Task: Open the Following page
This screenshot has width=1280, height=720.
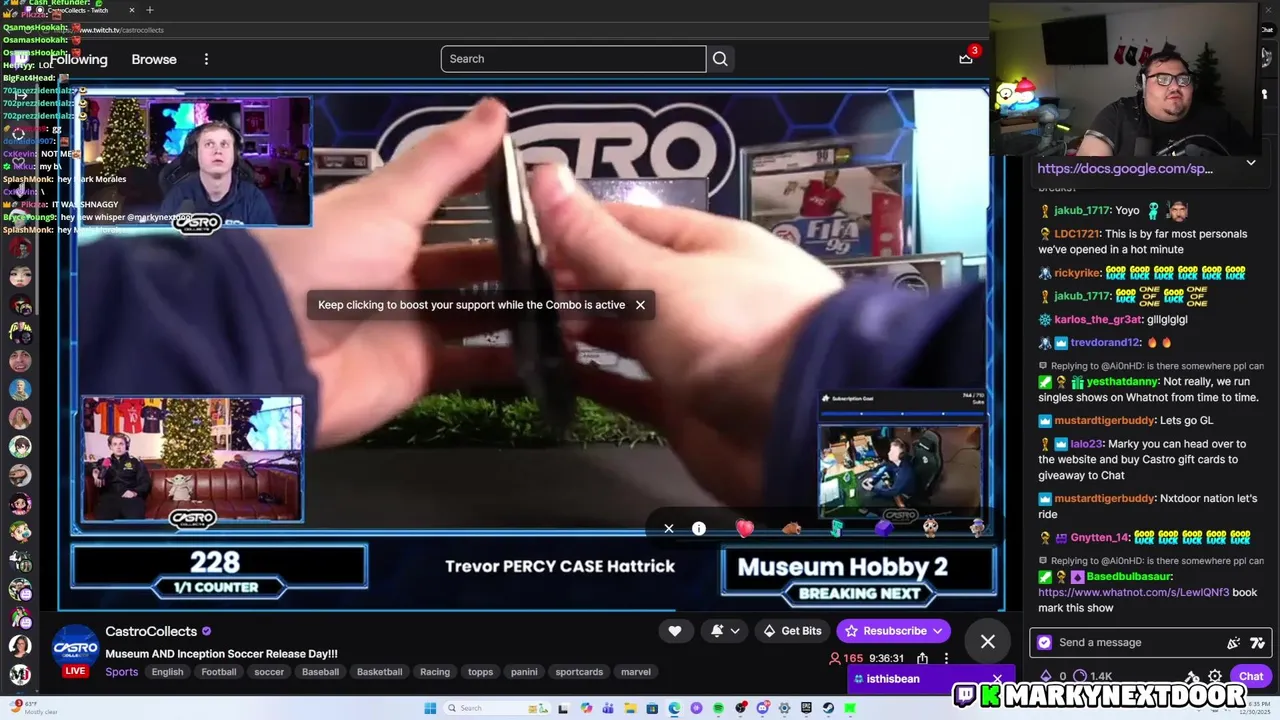Action: [78, 59]
